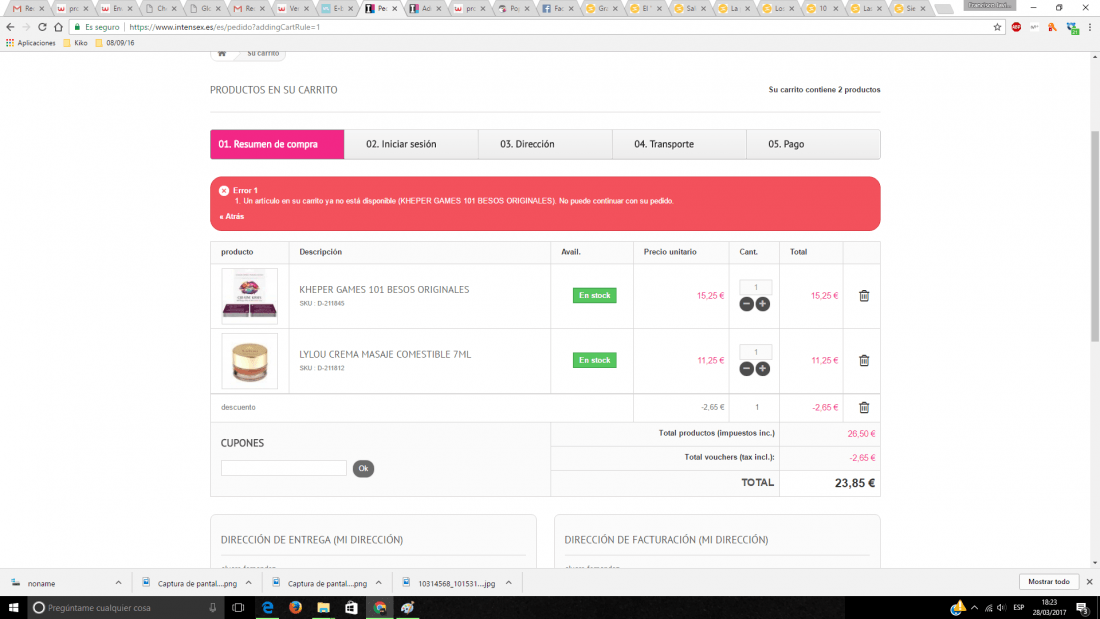This screenshot has height=619, width=1100.
Task: Click Mostrar todo in the downloads bar
Action: coord(1049,582)
